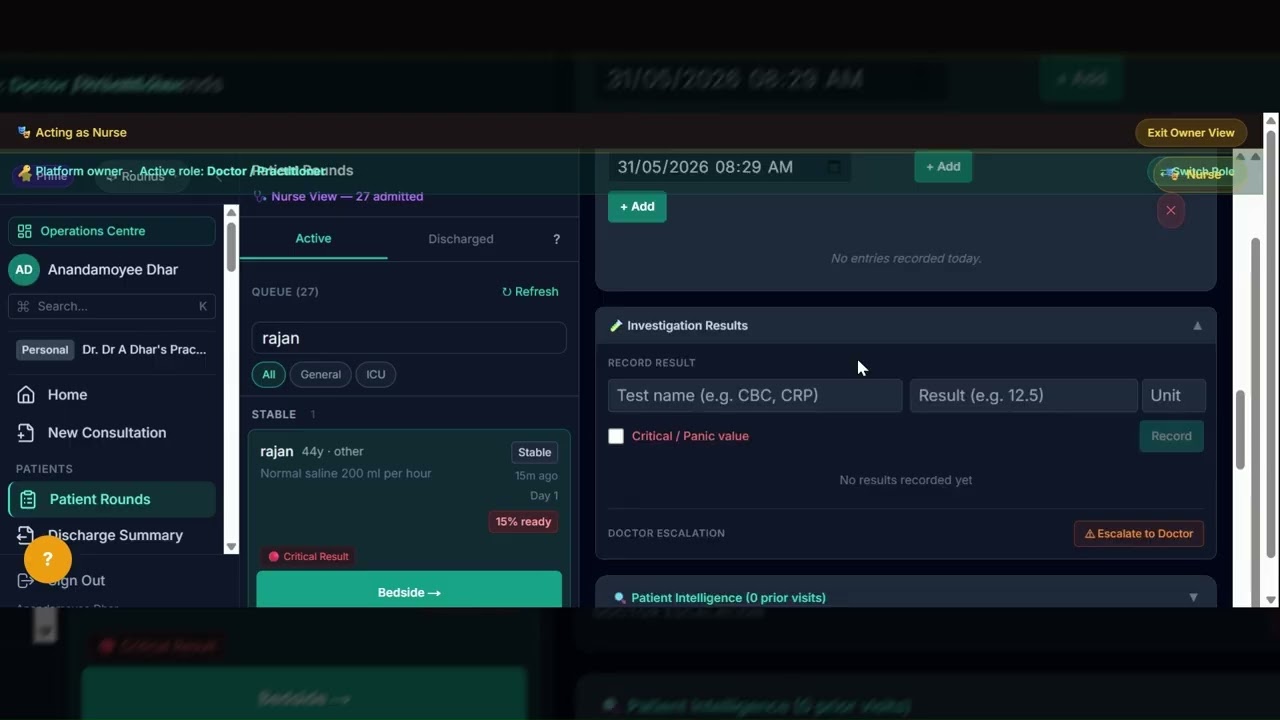Open Bedside view for rajan
The width and height of the screenshot is (1280, 720).
coord(409,590)
